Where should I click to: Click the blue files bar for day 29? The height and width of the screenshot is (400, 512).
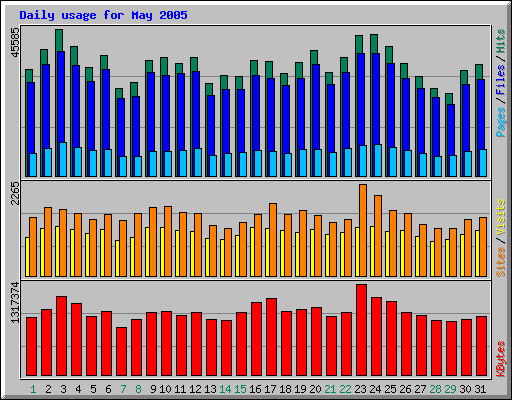pos(451,130)
